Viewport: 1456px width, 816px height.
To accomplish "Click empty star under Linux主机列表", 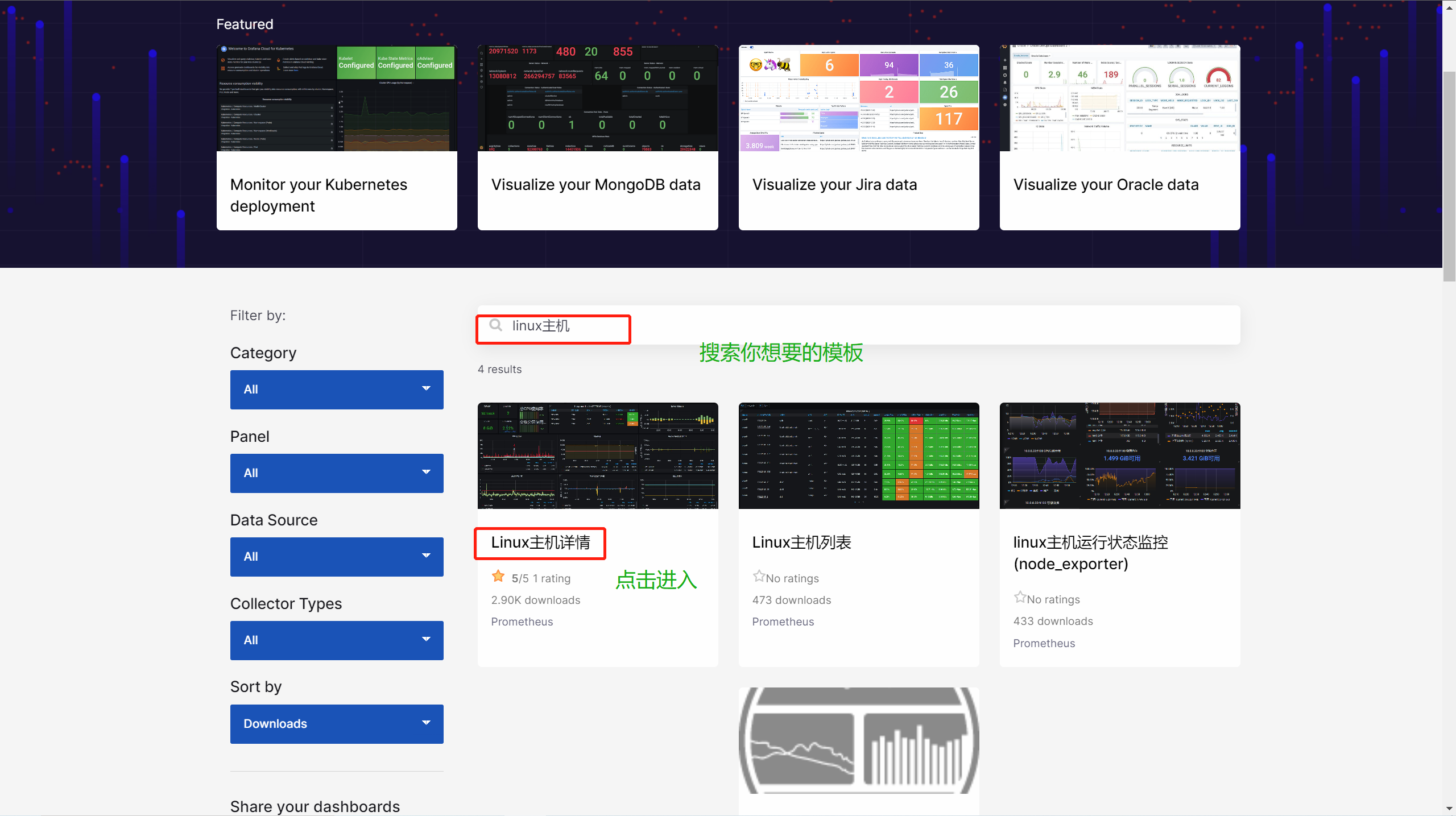I will coord(759,577).
